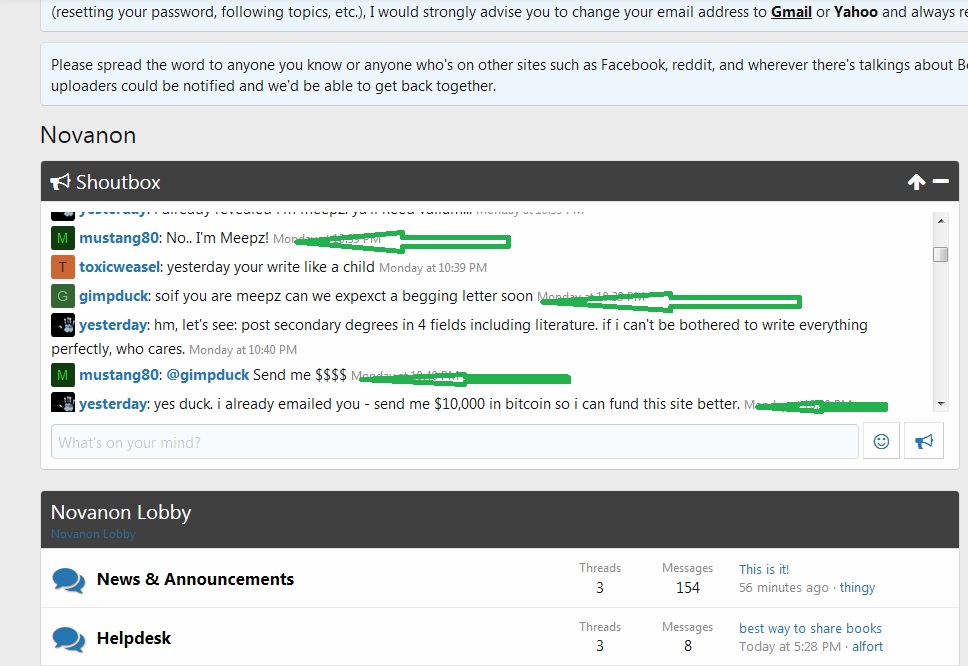Click the up arrow in Shoutbox header

916,182
